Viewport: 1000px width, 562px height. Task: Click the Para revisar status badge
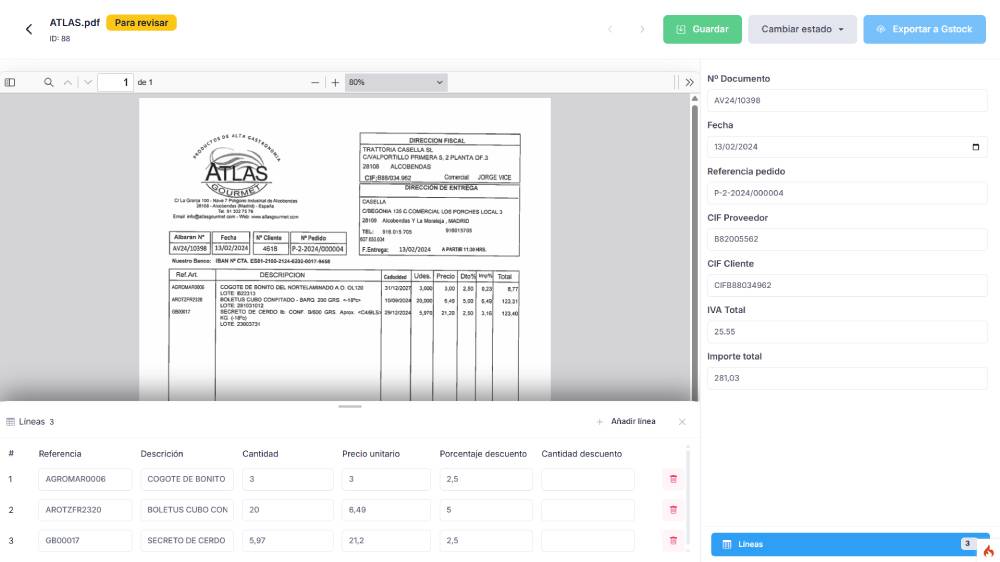[141, 23]
